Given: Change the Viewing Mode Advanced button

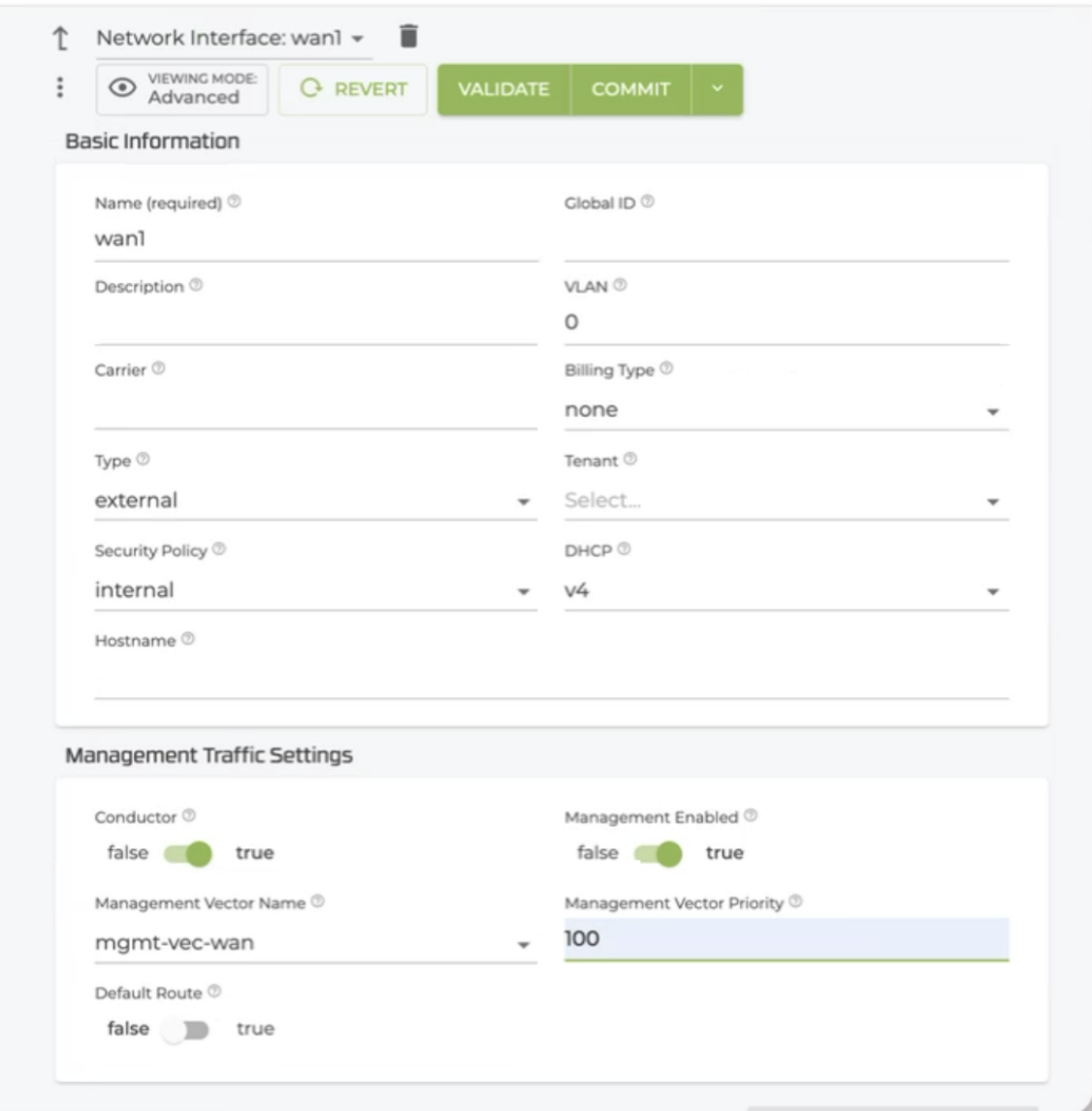Looking at the screenshot, I should coord(182,89).
